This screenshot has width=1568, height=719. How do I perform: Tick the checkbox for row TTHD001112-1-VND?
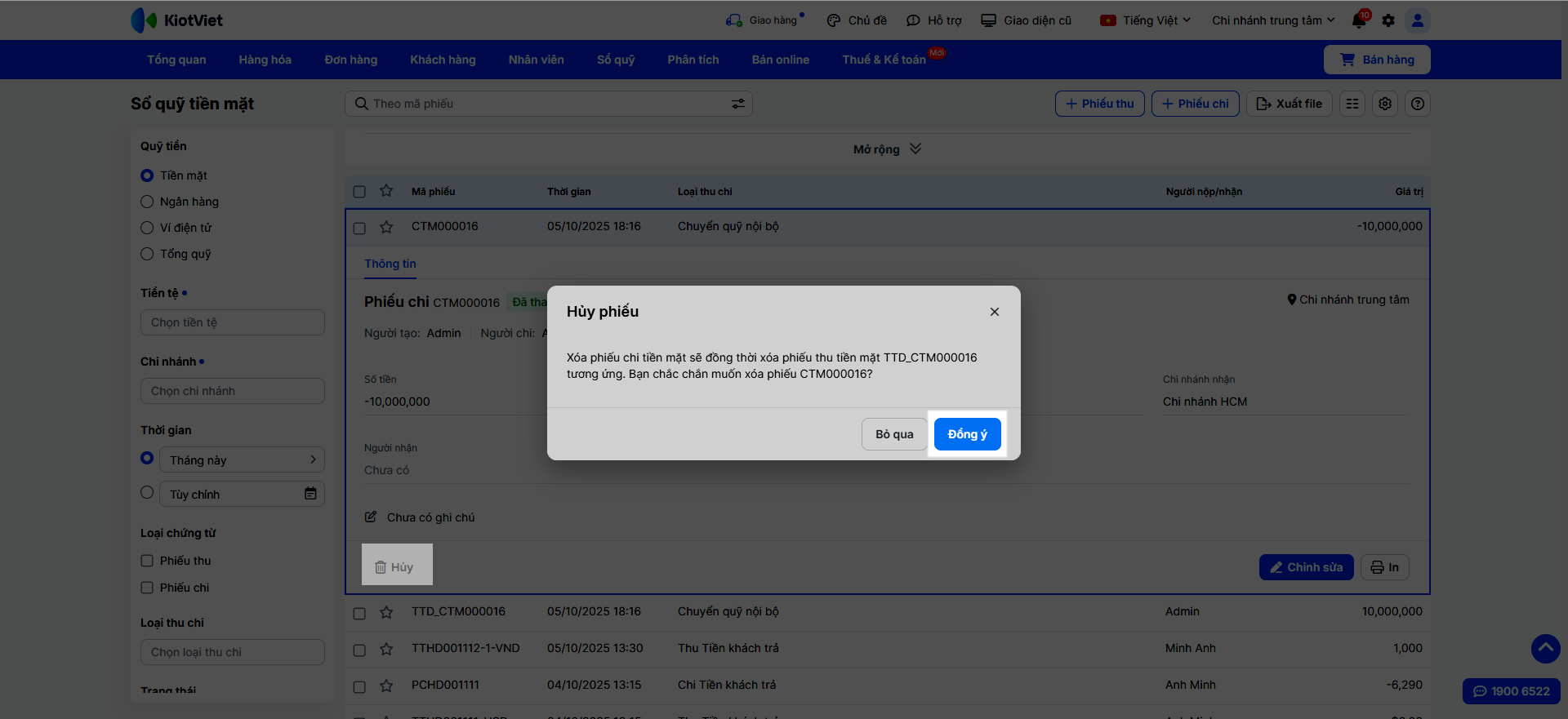tap(359, 650)
